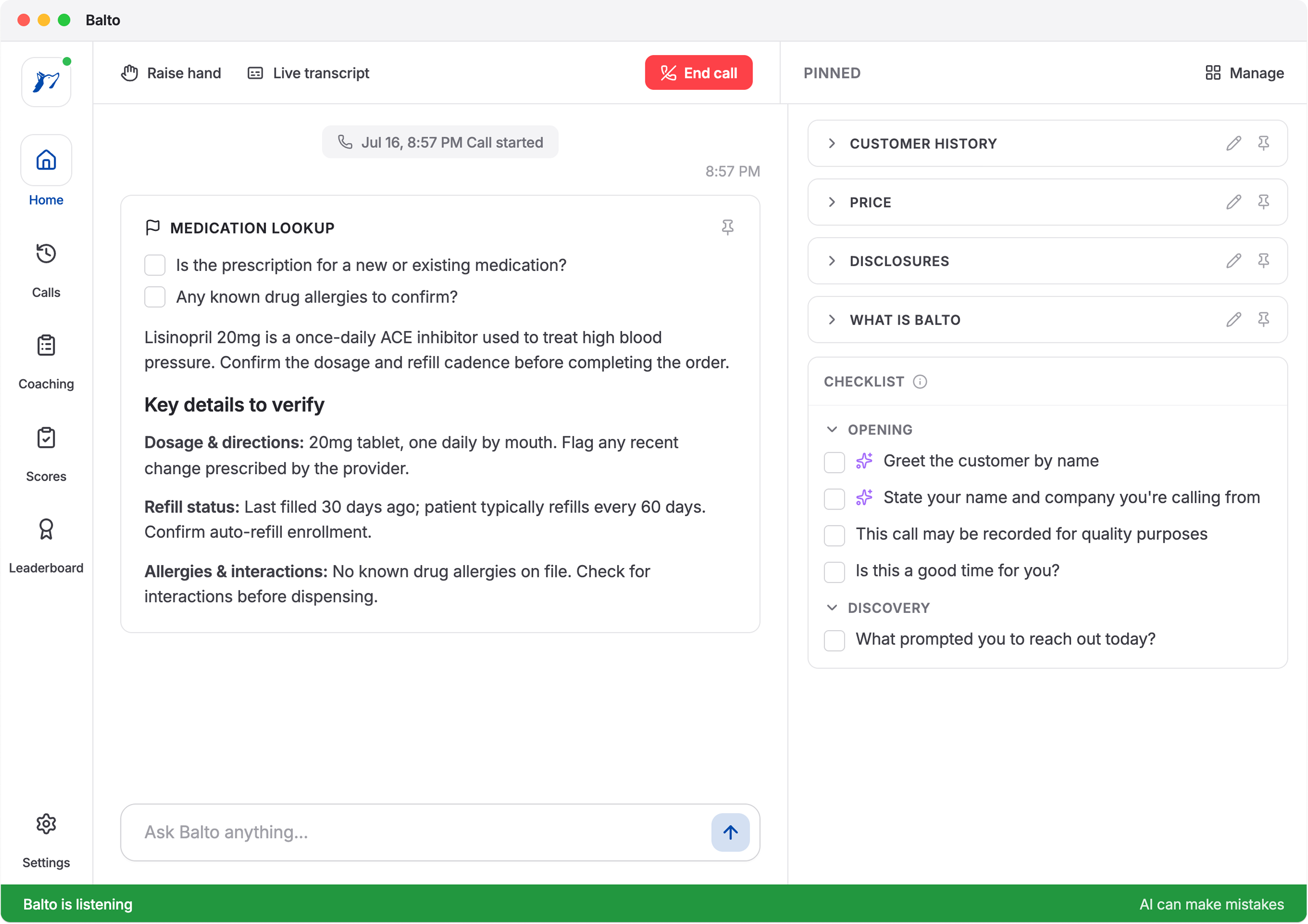This screenshot has height=924, width=1308.
Task: Edit the What Is Balto card
Action: (x=1234, y=319)
